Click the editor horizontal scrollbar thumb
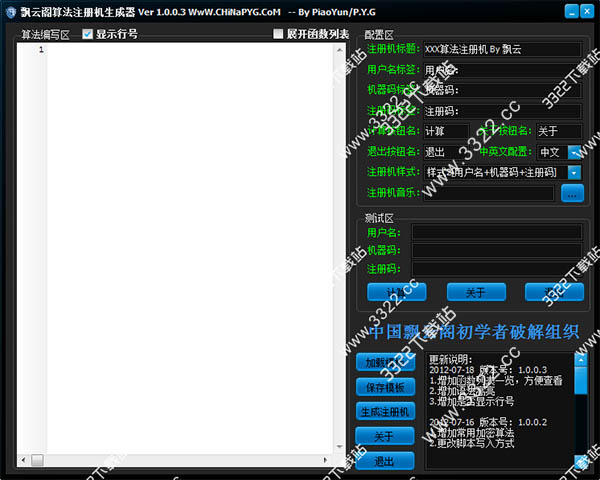This screenshot has width=600, height=480. click(37, 460)
